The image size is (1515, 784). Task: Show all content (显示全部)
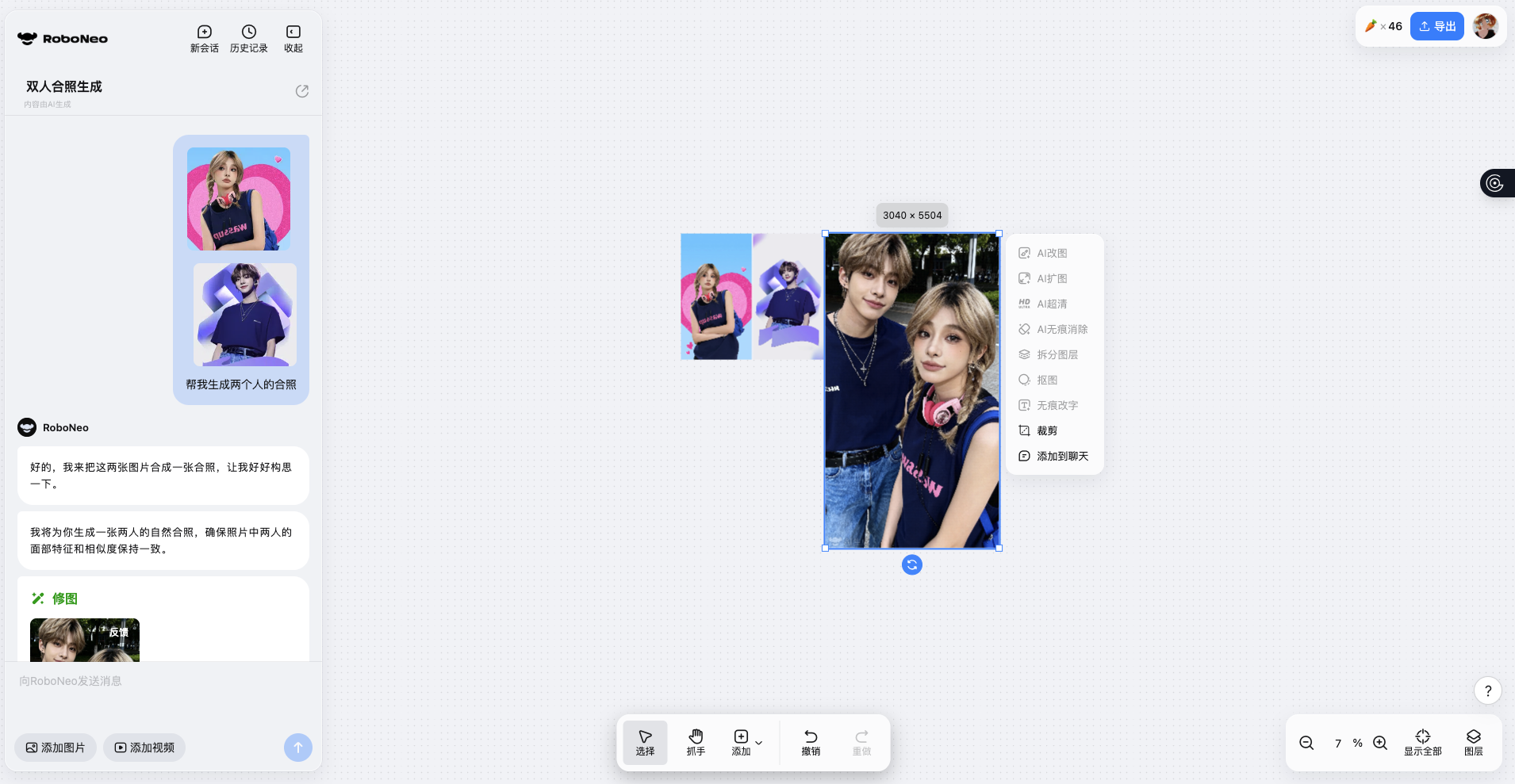tap(1422, 742)
